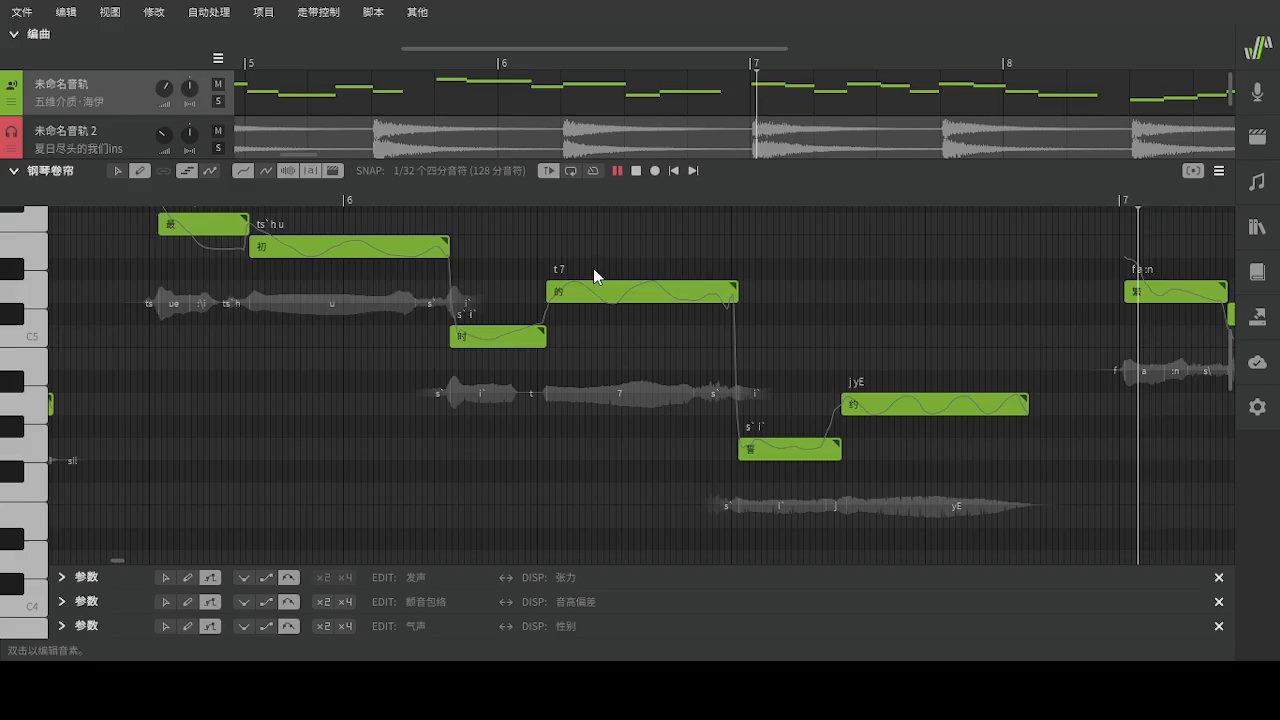Open the cloud panel in sidebar
The height and width of the screenshot is (720, 1280).
1258,362
